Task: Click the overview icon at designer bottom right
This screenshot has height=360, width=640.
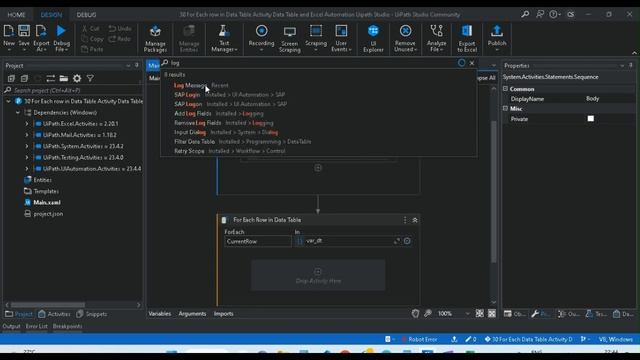Action: 492,313
